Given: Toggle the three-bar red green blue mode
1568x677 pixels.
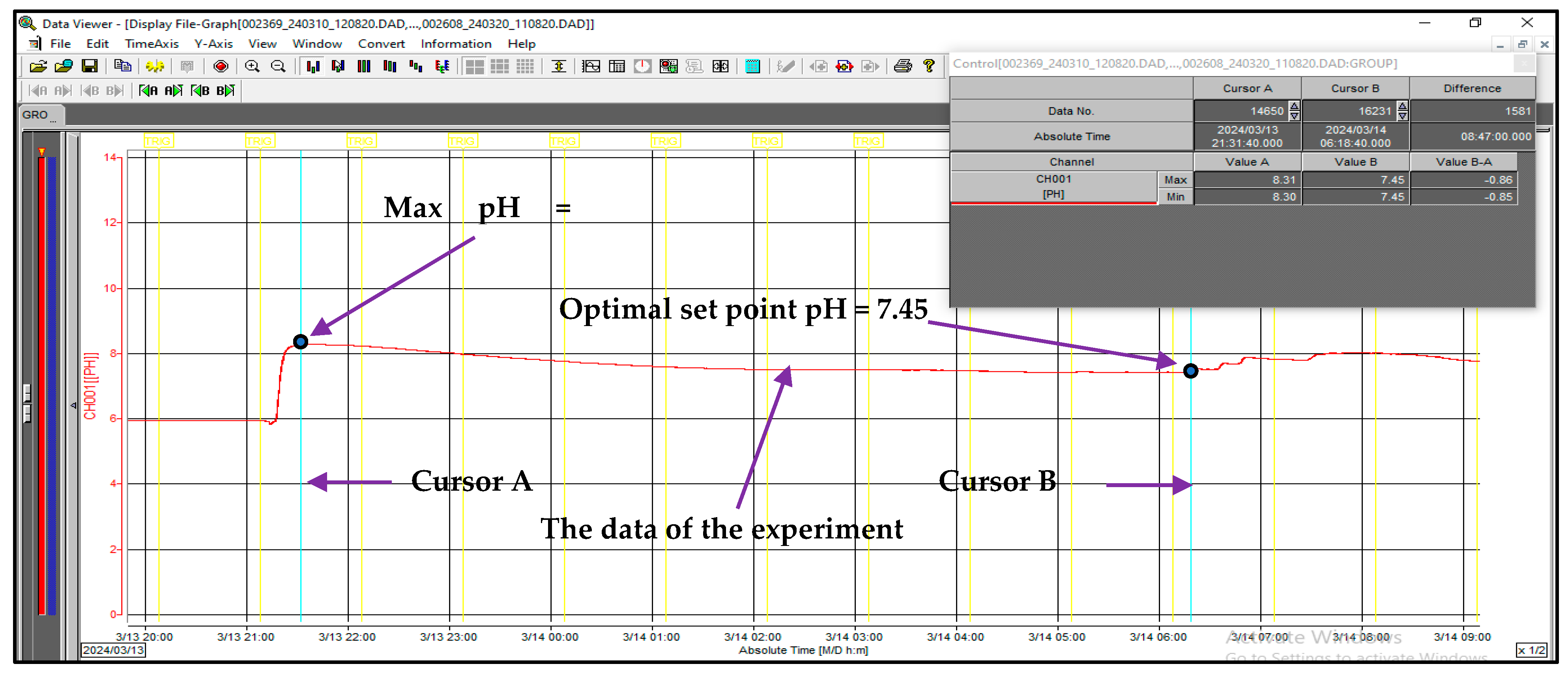Looking at the screenshot, I should [x=364, y=66].
